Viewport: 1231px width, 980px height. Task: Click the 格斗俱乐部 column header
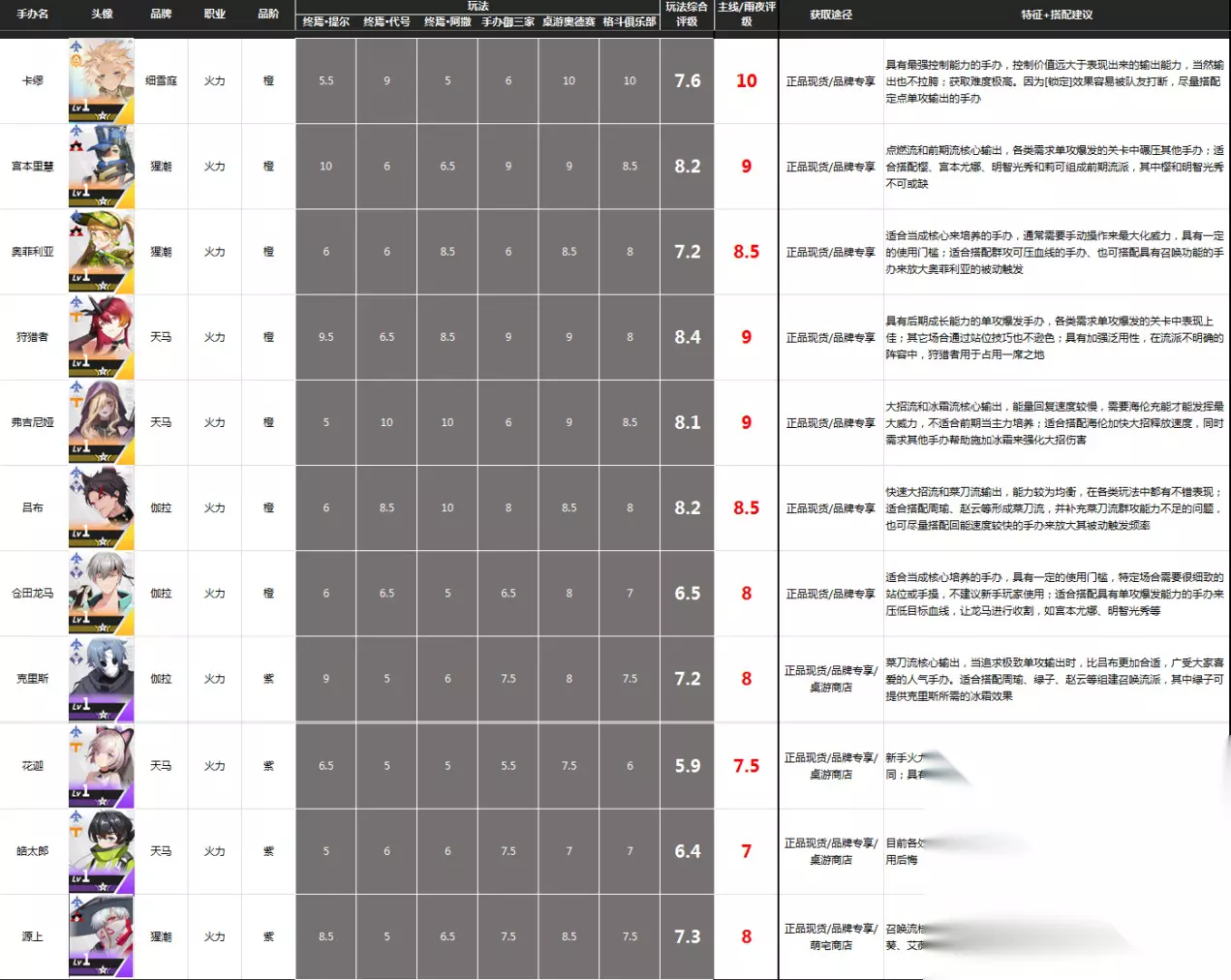click(x=630, y=21)
